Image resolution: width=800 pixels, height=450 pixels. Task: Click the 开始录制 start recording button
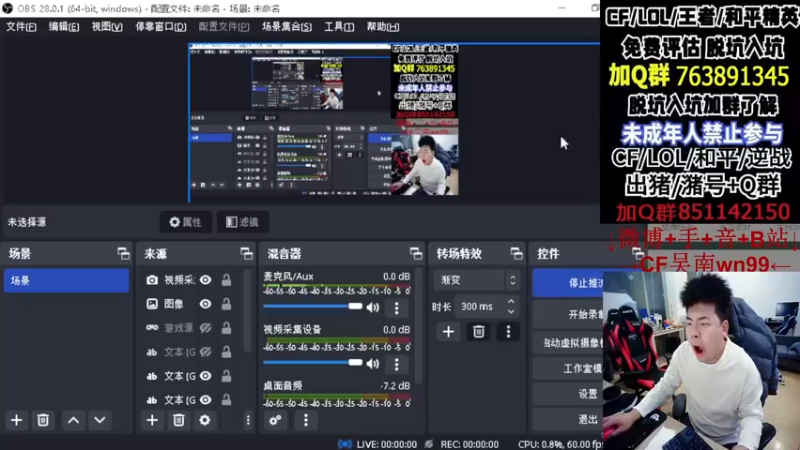click(x=568, y=314)
